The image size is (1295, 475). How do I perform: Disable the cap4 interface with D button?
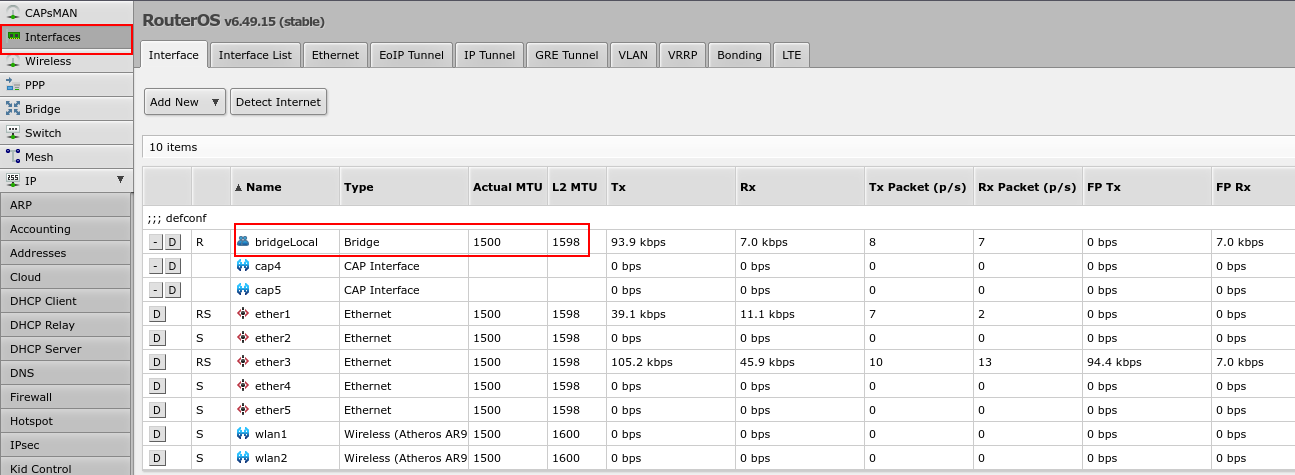click(172, 266)
